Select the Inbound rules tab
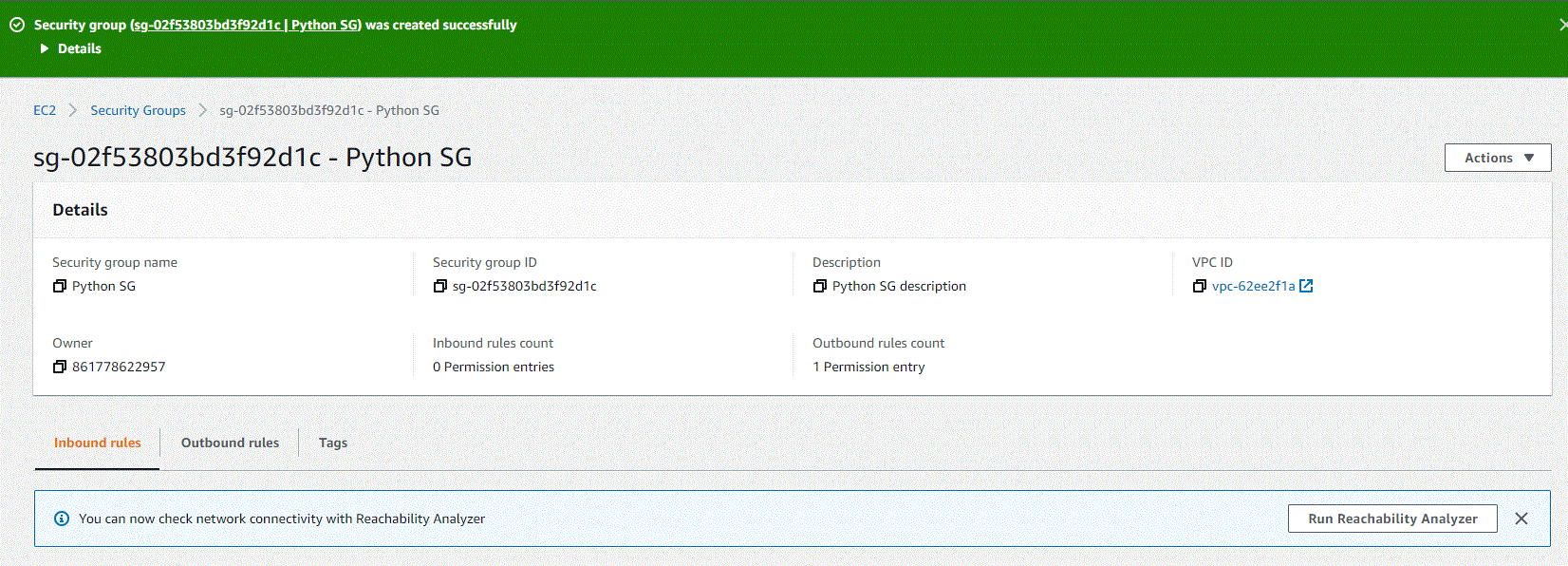1568x566 pixels. (x=97, y=443)
